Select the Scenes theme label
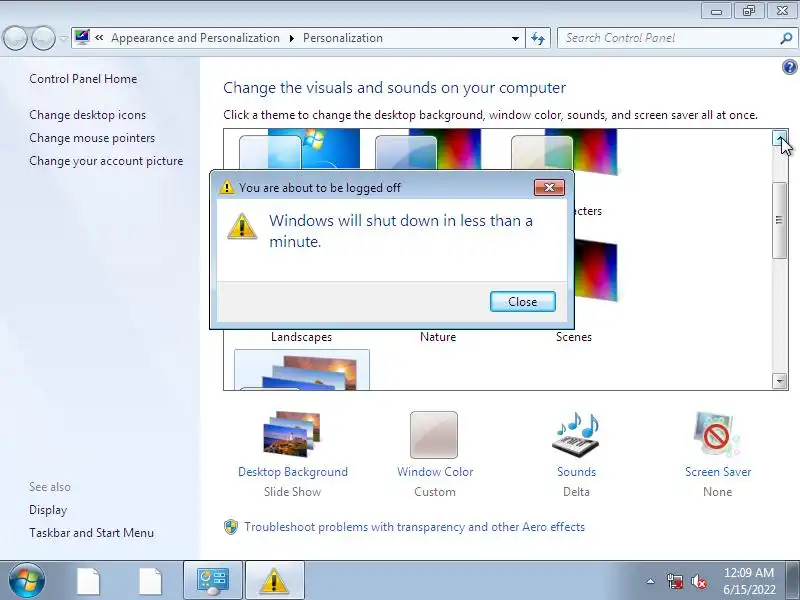Viewport: 800px width, 600px height. 573,337
